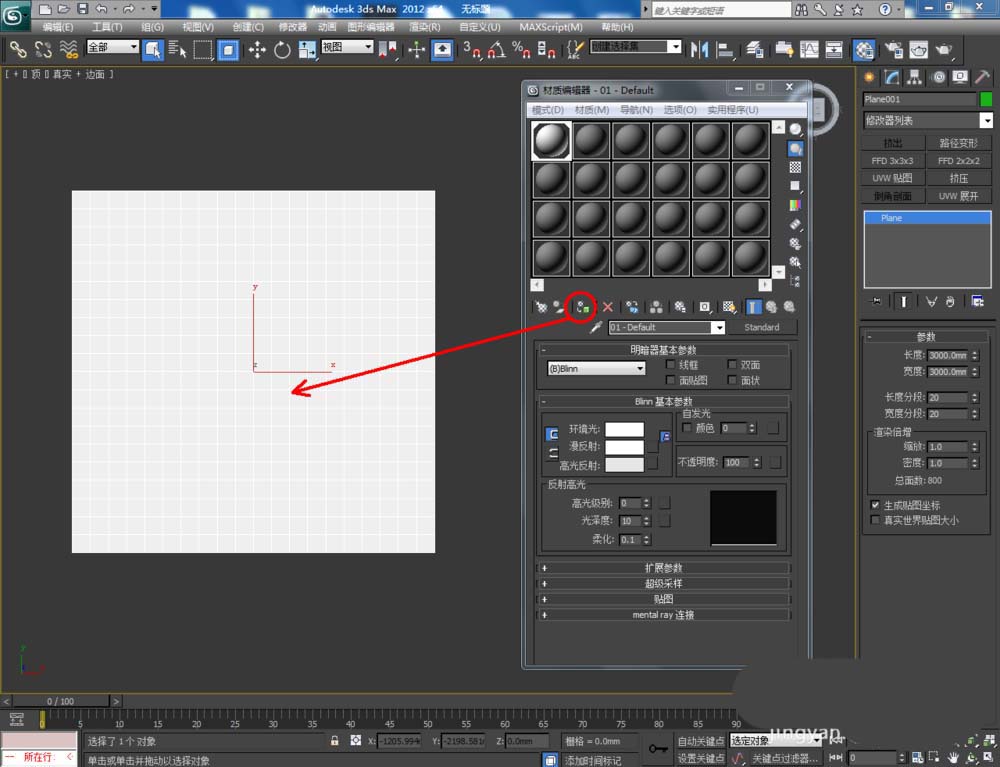Open the Hierarchy command panel tab
This screenshot has height=767, width=1000.
(915, 78)
